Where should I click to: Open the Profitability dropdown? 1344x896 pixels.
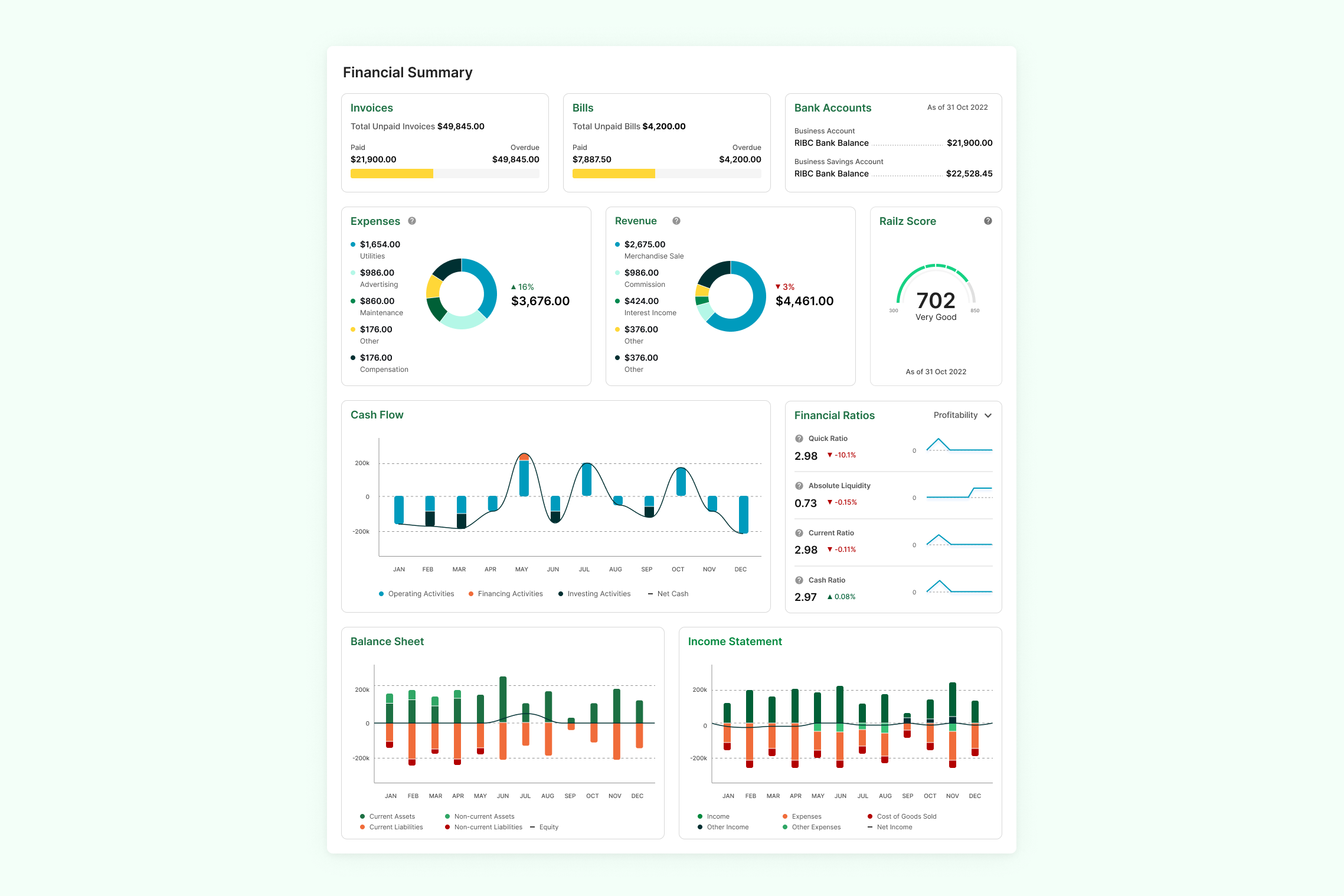point(956,416)
